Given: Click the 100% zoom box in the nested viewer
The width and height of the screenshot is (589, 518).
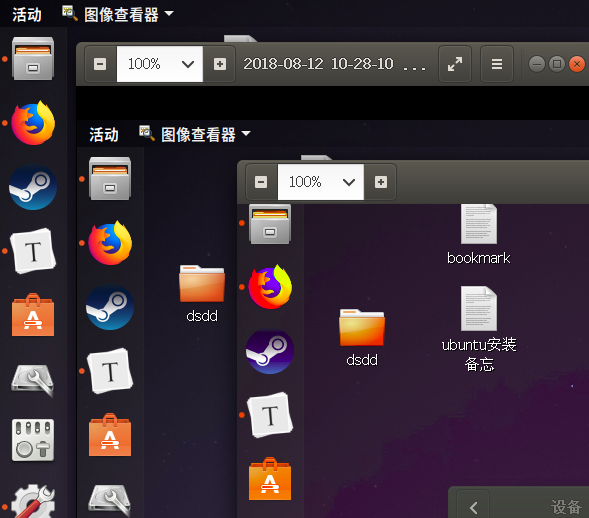Looking at the screenshot, I should (321, 182).
